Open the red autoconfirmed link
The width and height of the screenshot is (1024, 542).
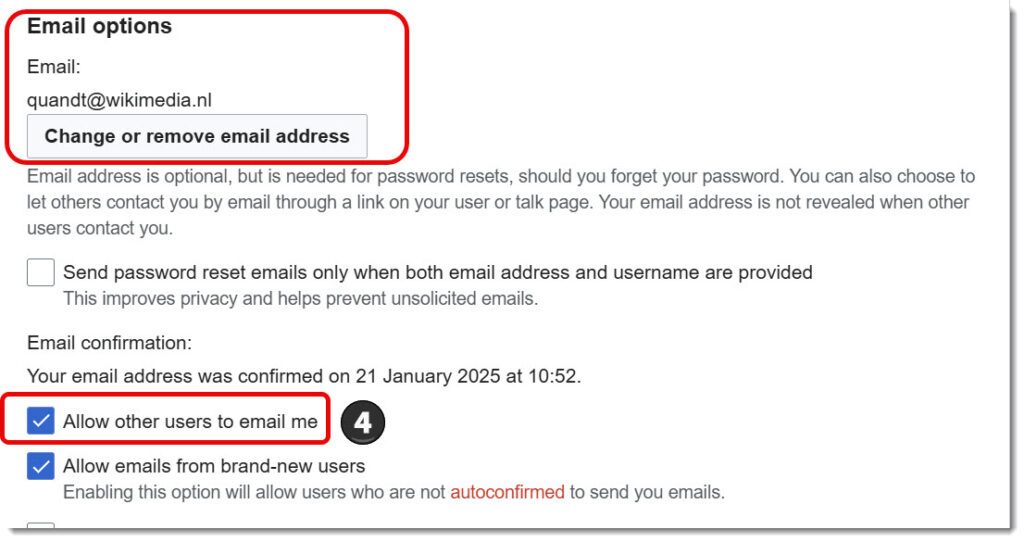pyautogui.click(x=507, y=492)
